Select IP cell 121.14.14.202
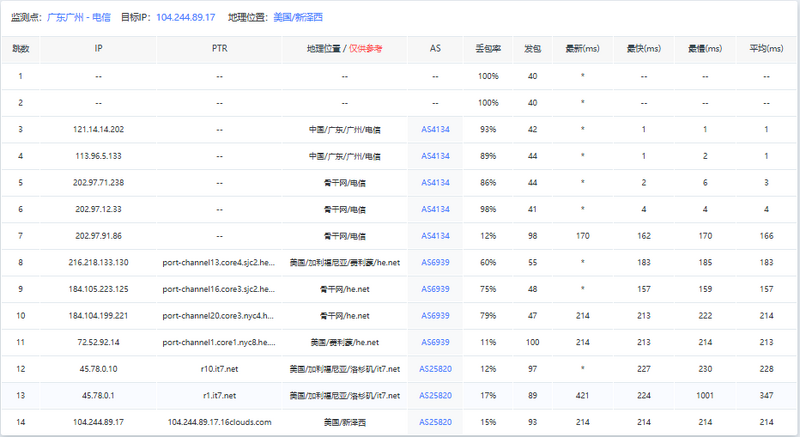The width and height of the screenshot is (800, 437). (x=98, y=130)
